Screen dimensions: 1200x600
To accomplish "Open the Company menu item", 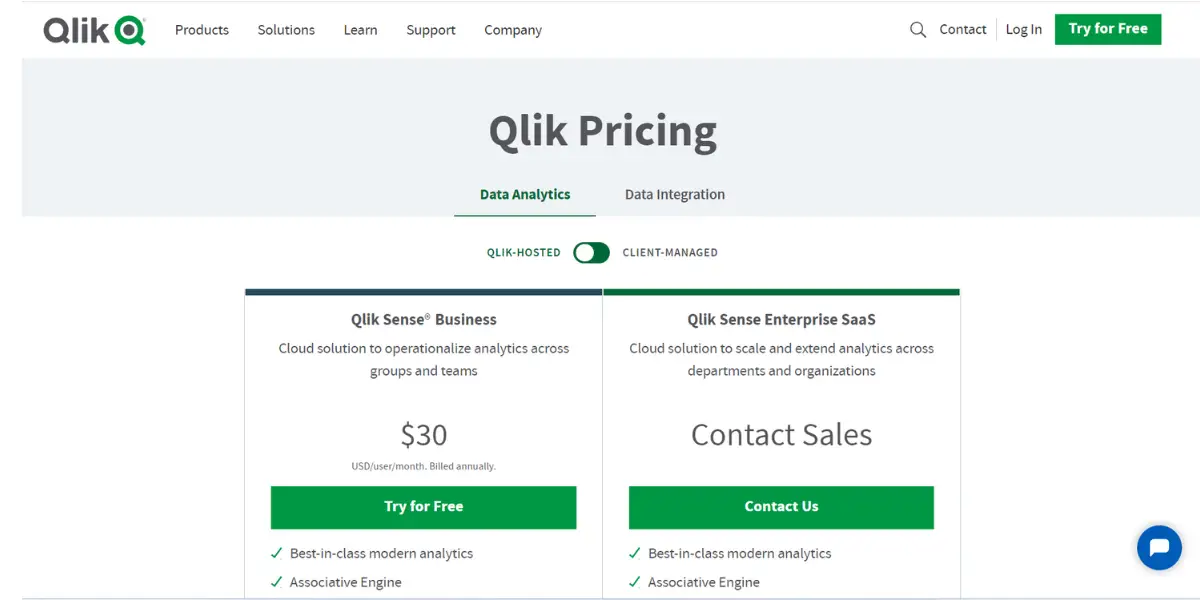I will (x=513, y=30).
